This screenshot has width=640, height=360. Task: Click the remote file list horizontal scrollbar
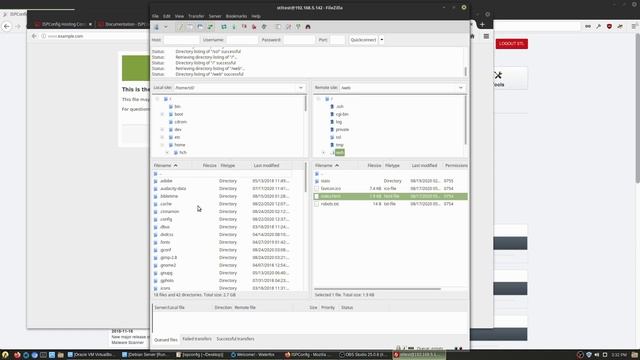[378, 289]
